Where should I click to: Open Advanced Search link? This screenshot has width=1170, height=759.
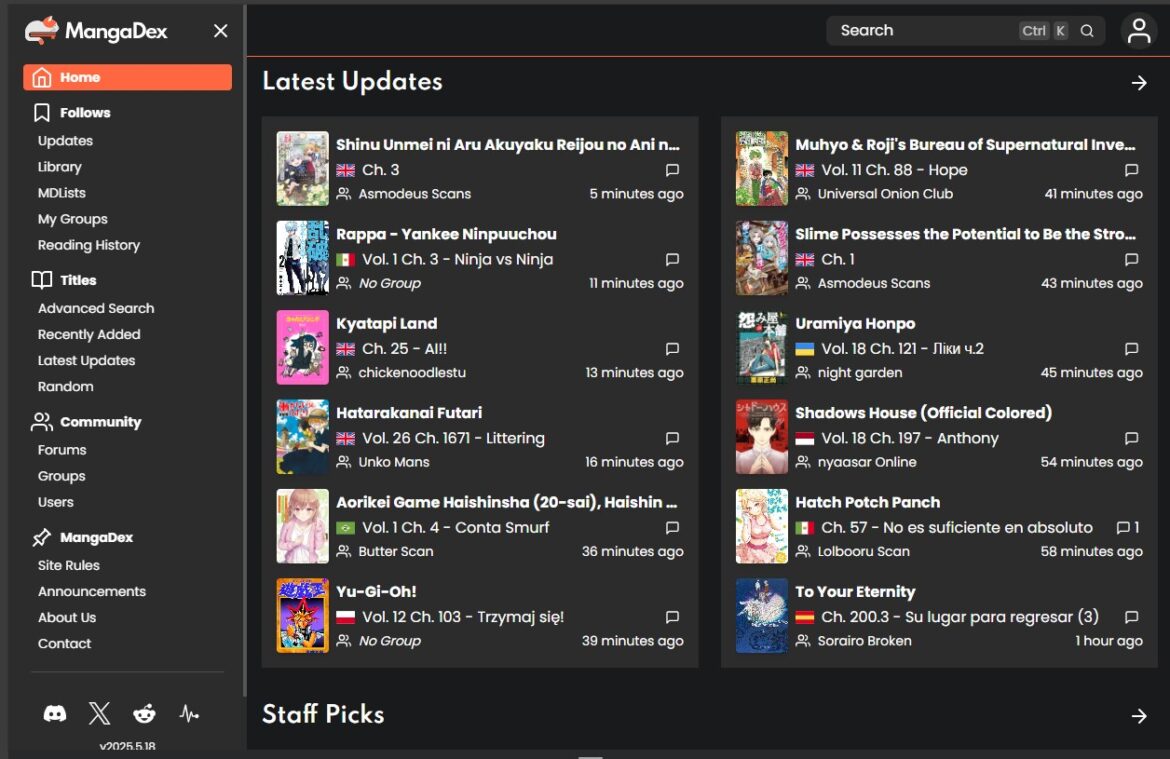[96, 308]
